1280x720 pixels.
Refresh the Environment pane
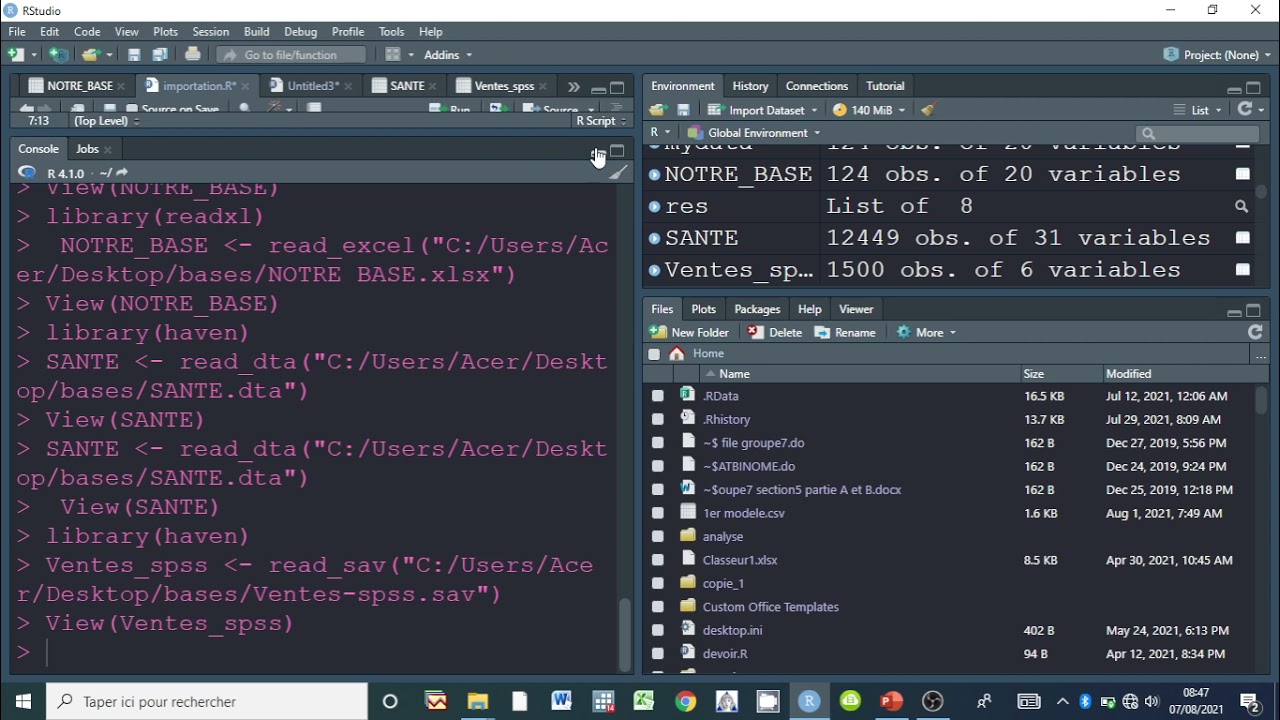pos(1245,110)
